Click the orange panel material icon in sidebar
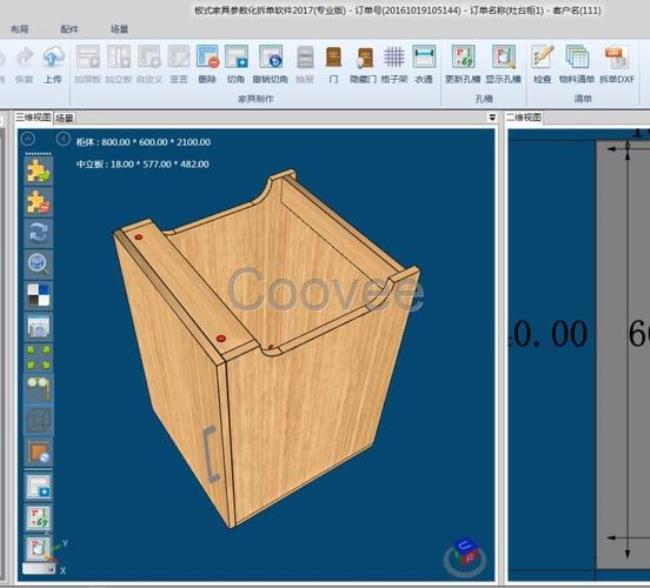 click(39, 452)
